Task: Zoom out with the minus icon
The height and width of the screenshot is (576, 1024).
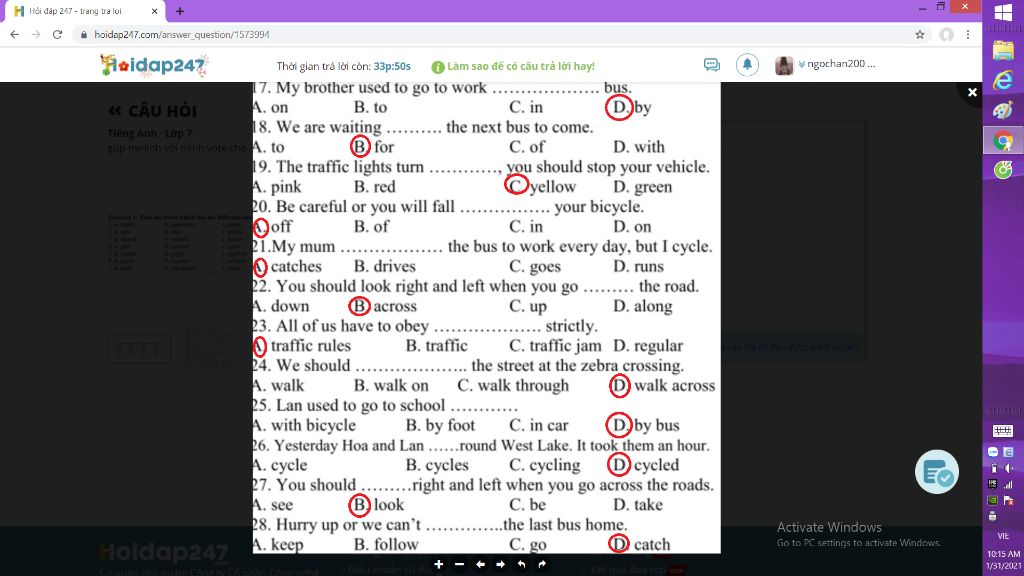Action: [x=459, y=564]
